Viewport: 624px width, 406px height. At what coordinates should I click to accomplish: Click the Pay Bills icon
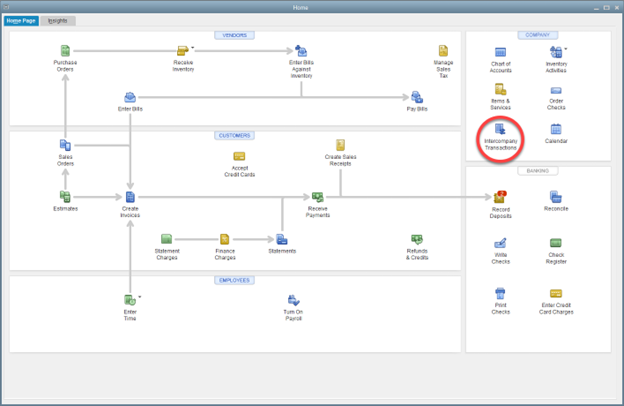(x=417, y=97)
